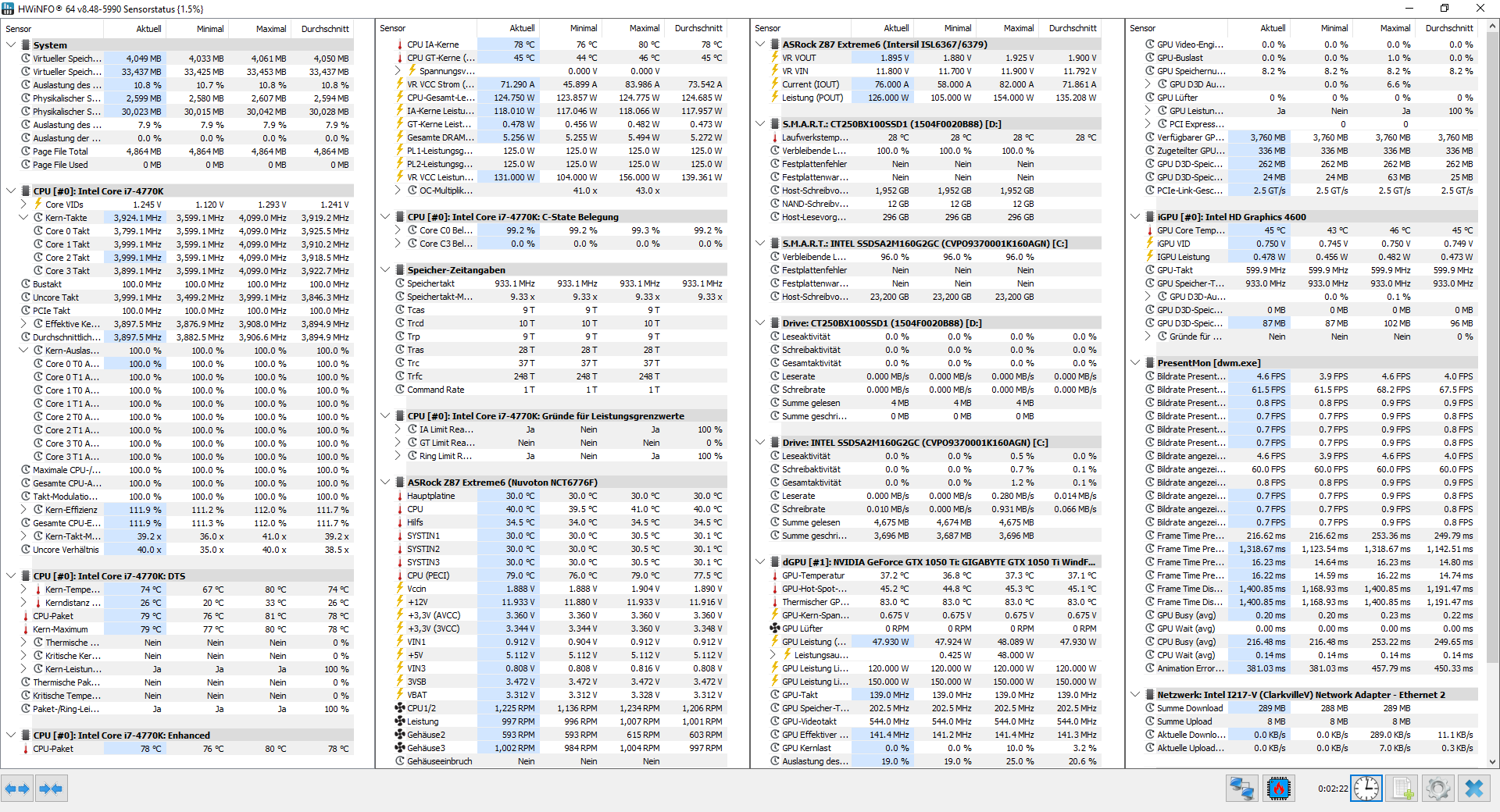
Task: Select the Uncore Takt row
Action: point(179,297)
